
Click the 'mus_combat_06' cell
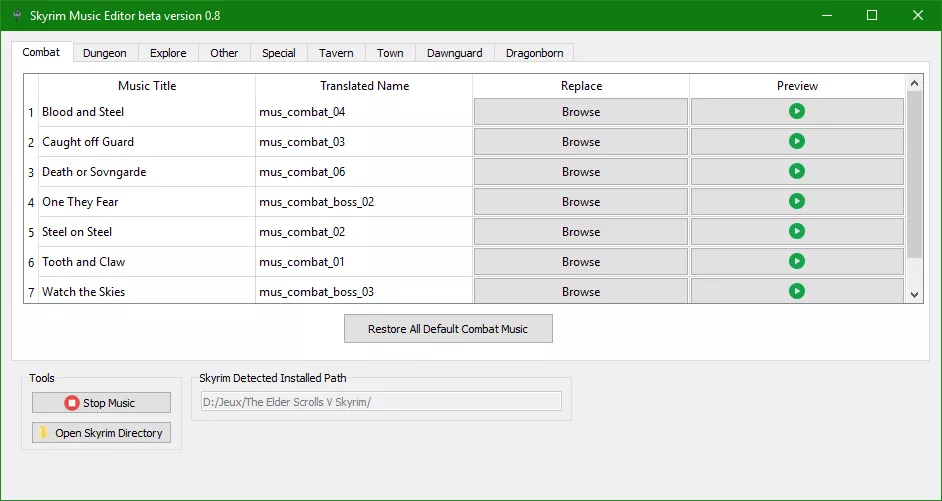364,172
